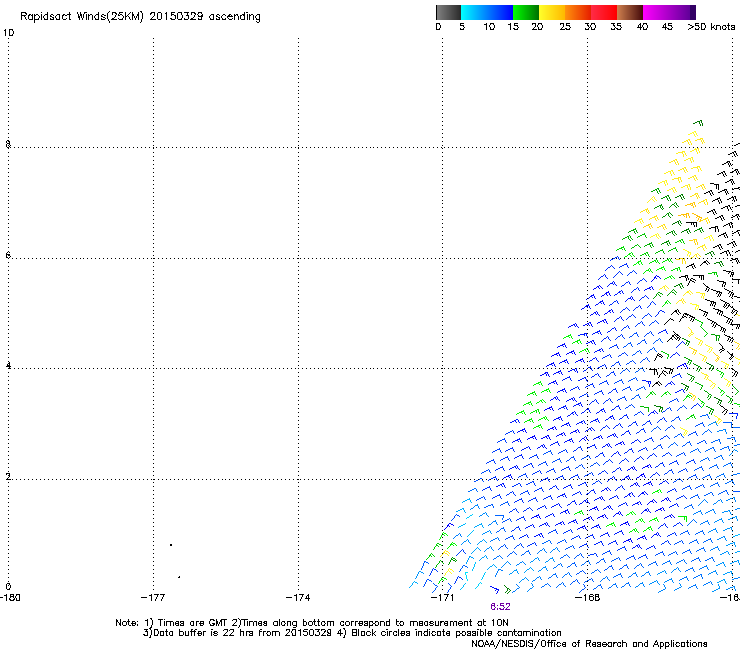Select the '-171' longitude axis label
Viewport: 740px width, 650px height.
[x=442, y=598]
